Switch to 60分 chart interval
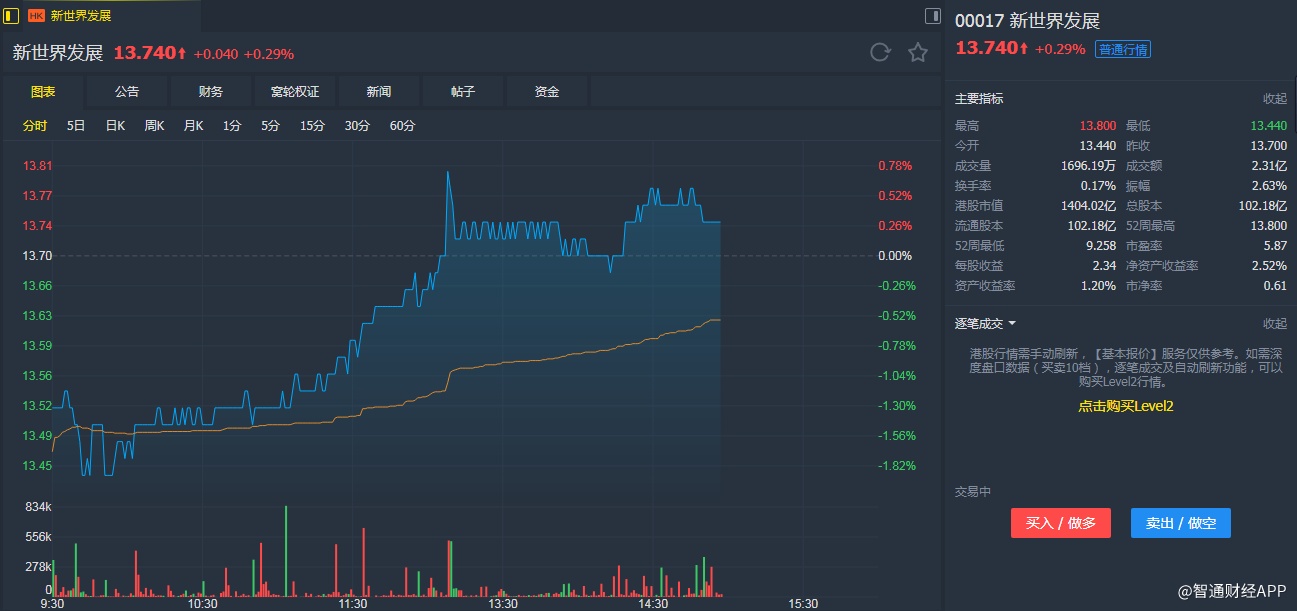Screen dimensions: 1297x611 pos(402,126)
